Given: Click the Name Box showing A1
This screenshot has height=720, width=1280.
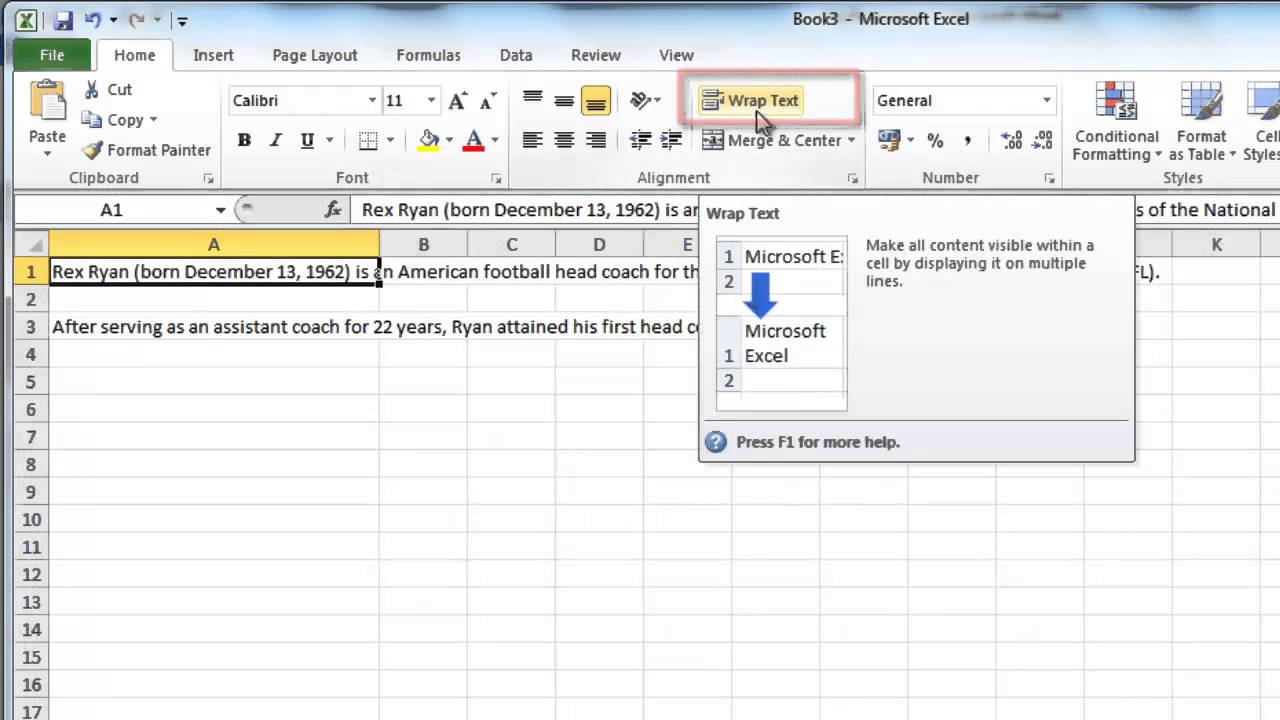Looking at the screenshot, I should 111,210.
